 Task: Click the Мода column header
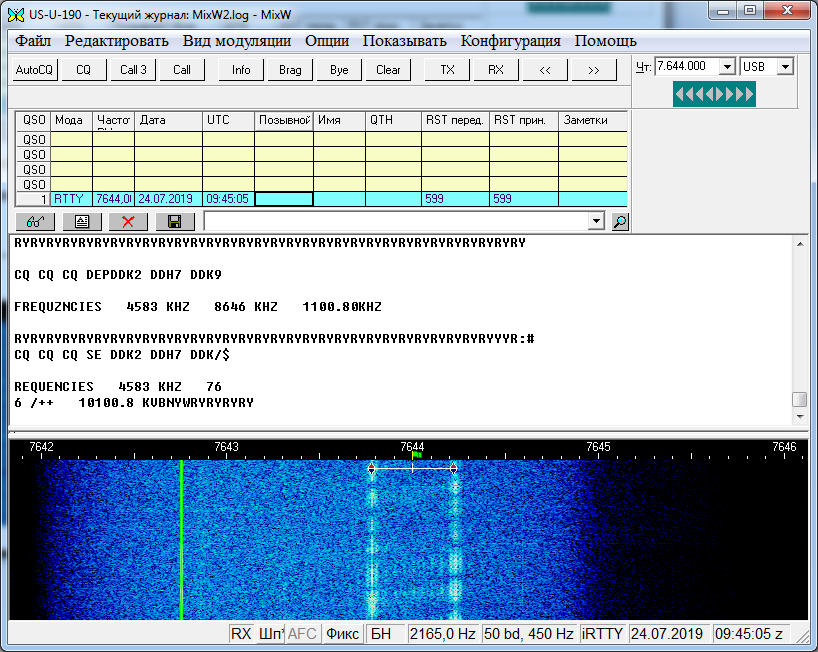point(71,120)
